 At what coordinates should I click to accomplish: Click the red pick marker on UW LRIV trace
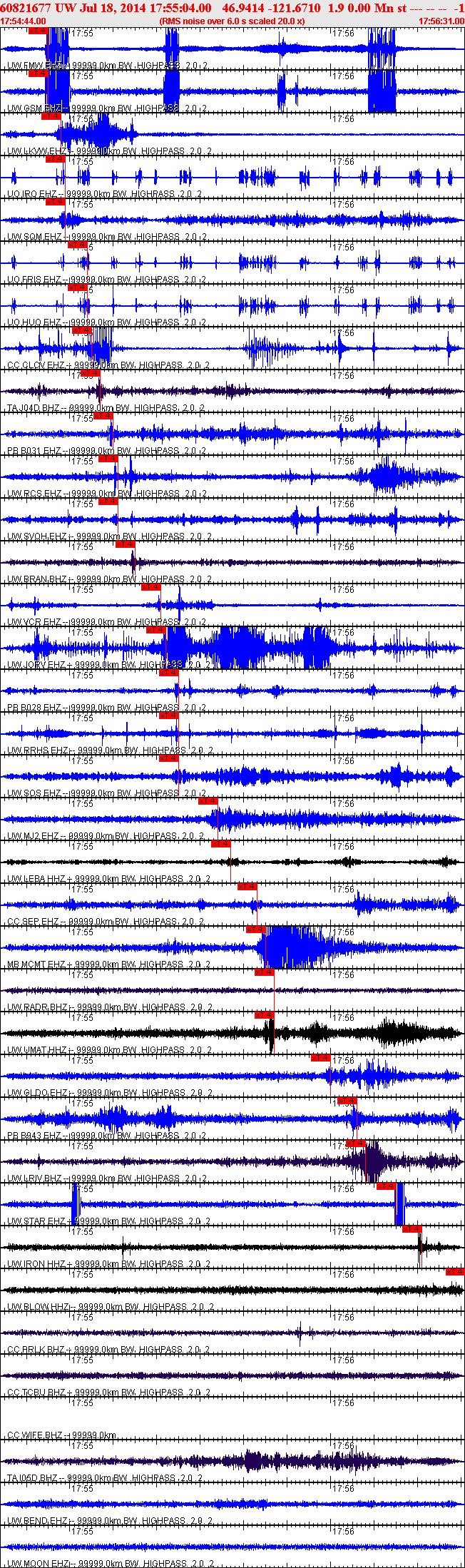[x=356, y=1144]
